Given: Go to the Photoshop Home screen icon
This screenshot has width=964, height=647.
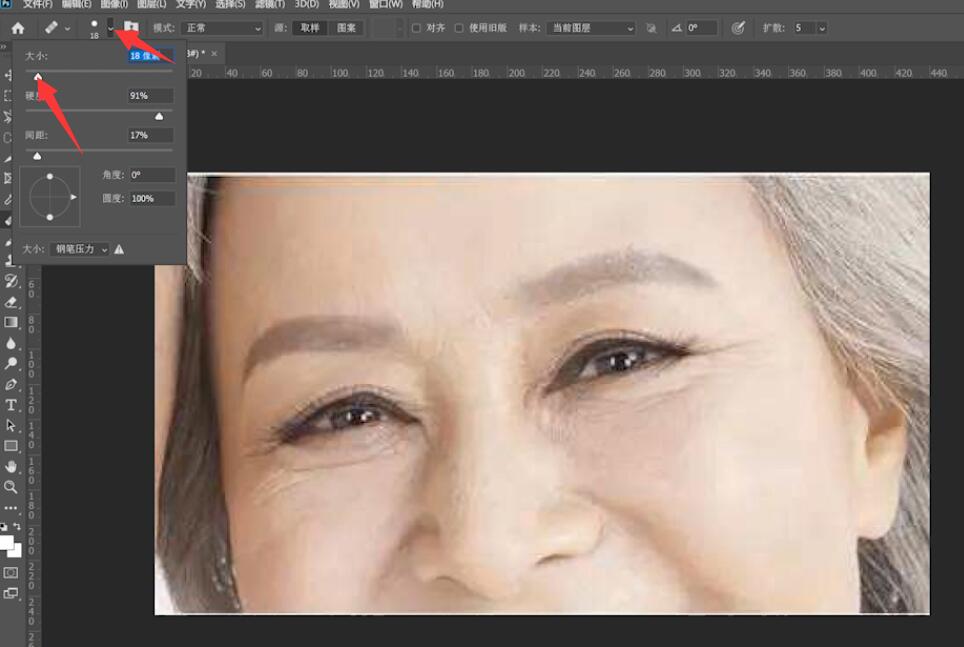Looking at the screenshot, I should [18, 28].
